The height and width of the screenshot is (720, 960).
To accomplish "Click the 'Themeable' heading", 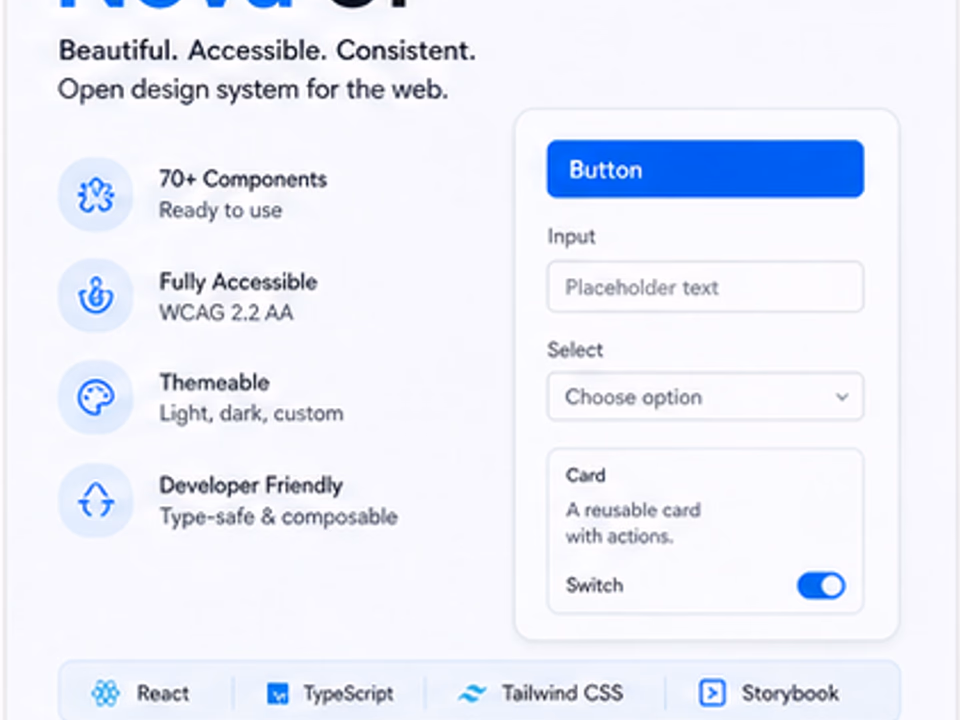I will [214, 383].
